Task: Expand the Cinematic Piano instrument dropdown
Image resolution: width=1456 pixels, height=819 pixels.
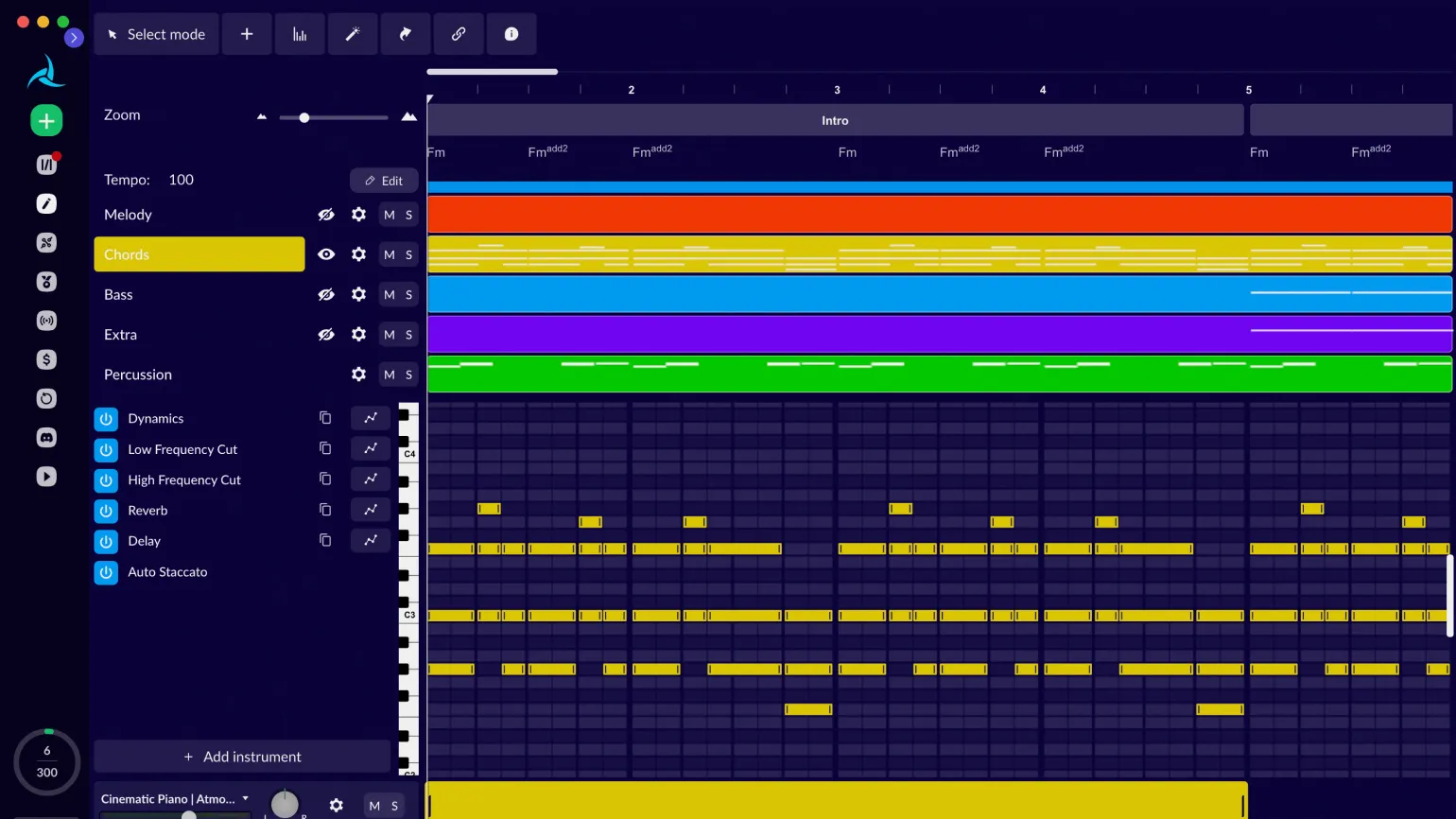Action: pos(246,799)
